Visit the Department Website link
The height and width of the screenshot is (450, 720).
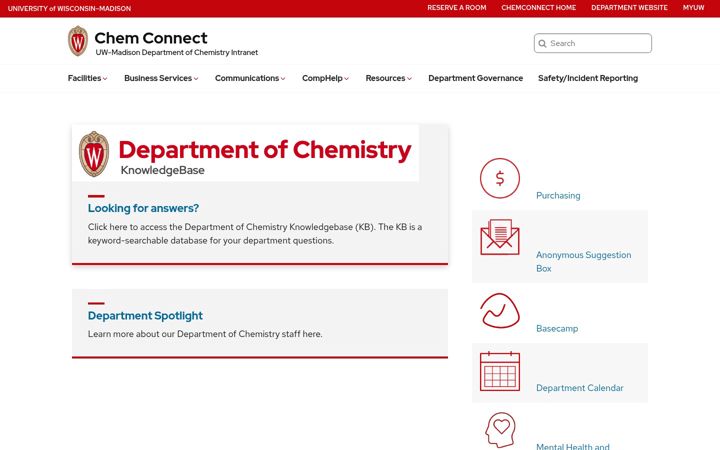629,8
